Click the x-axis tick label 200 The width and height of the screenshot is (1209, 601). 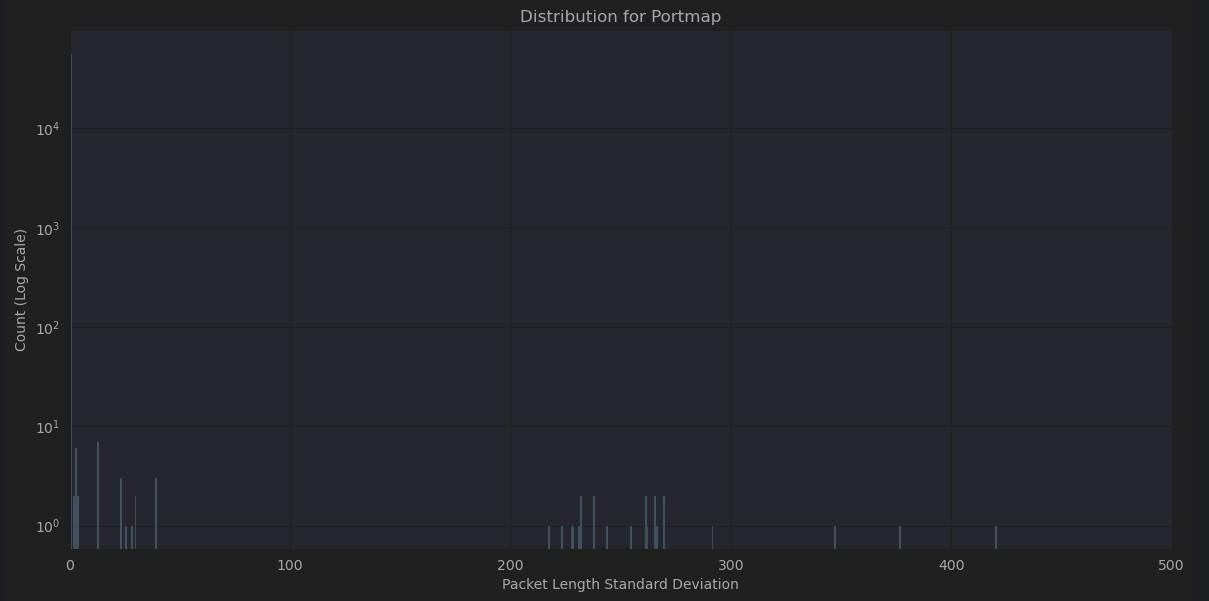tap(510, 565)
